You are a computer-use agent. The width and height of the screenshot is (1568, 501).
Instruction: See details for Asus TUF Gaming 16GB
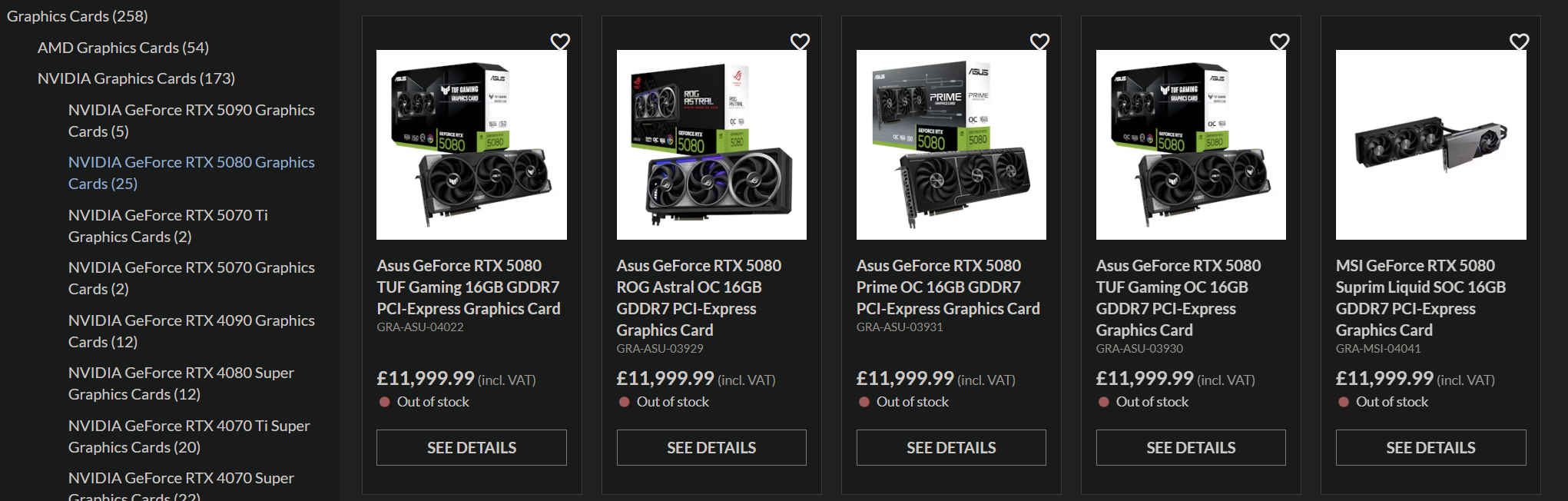[472, 447]
